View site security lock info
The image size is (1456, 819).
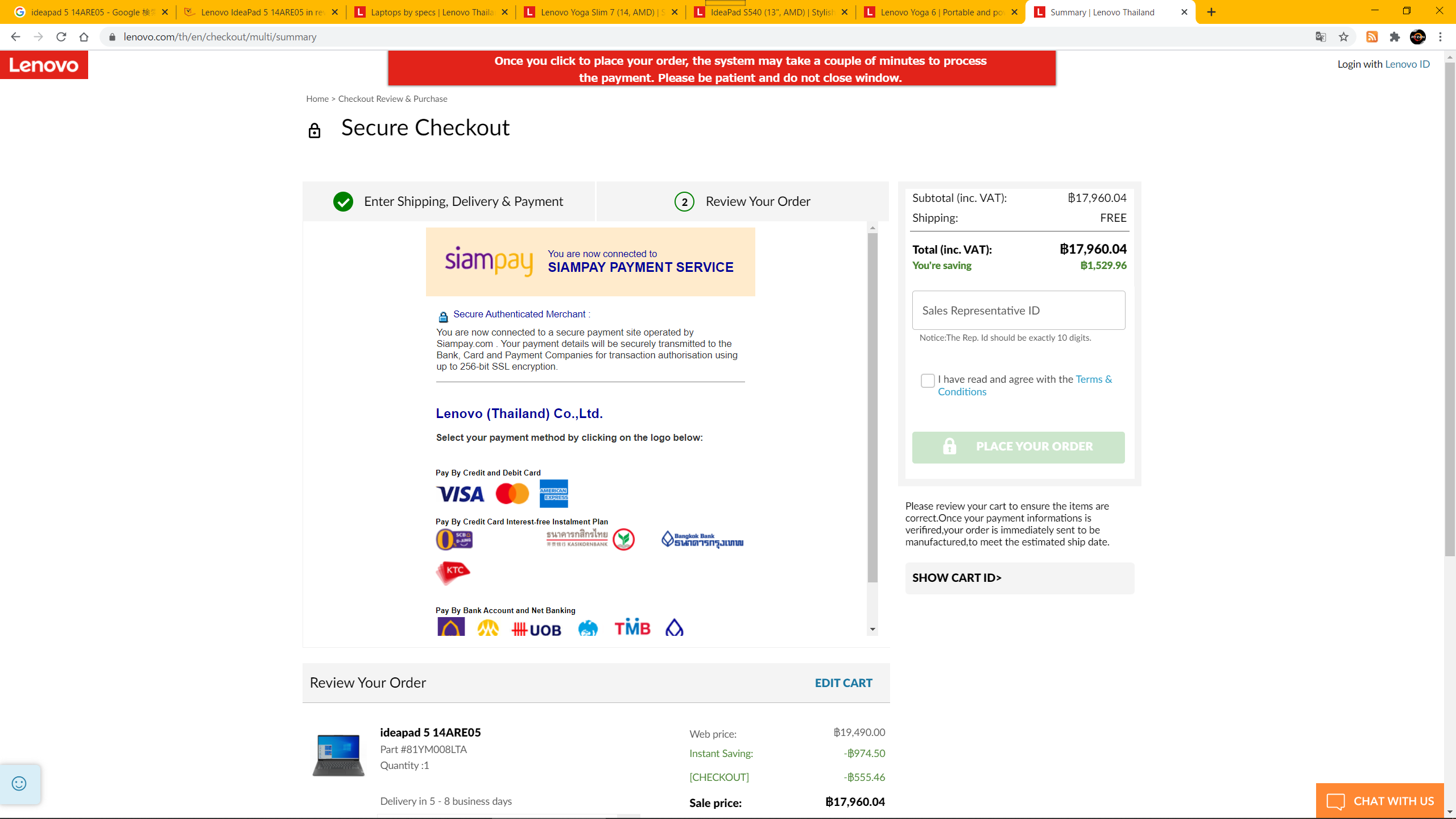[x=112, y=37]
